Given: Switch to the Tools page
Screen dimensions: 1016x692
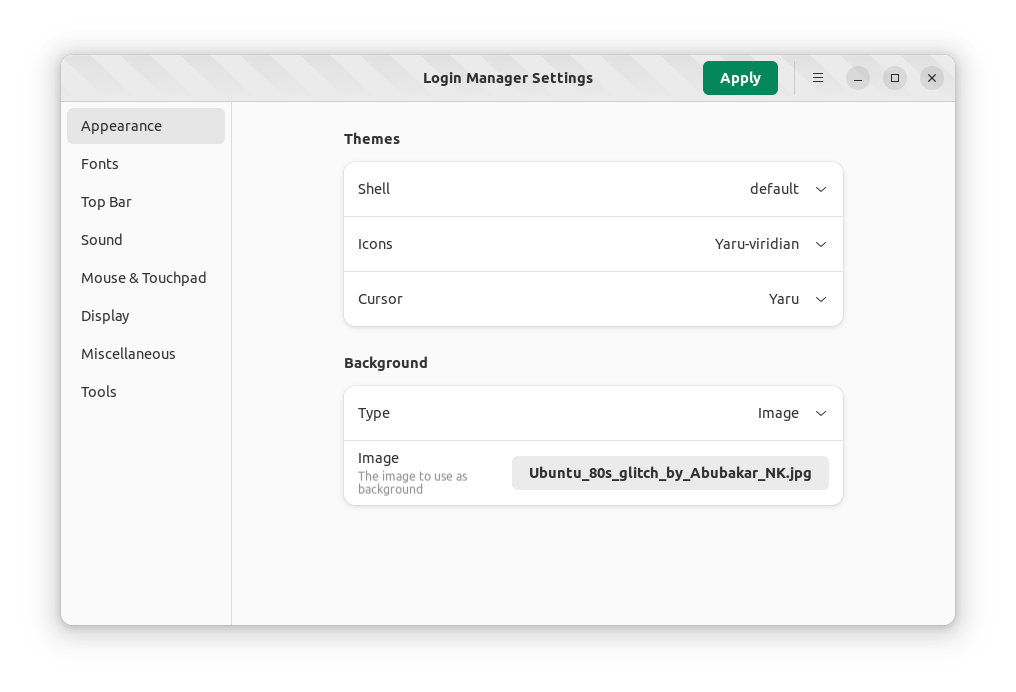Looking at the screenshot, I should pyautogui.click(x=99, y=392).
